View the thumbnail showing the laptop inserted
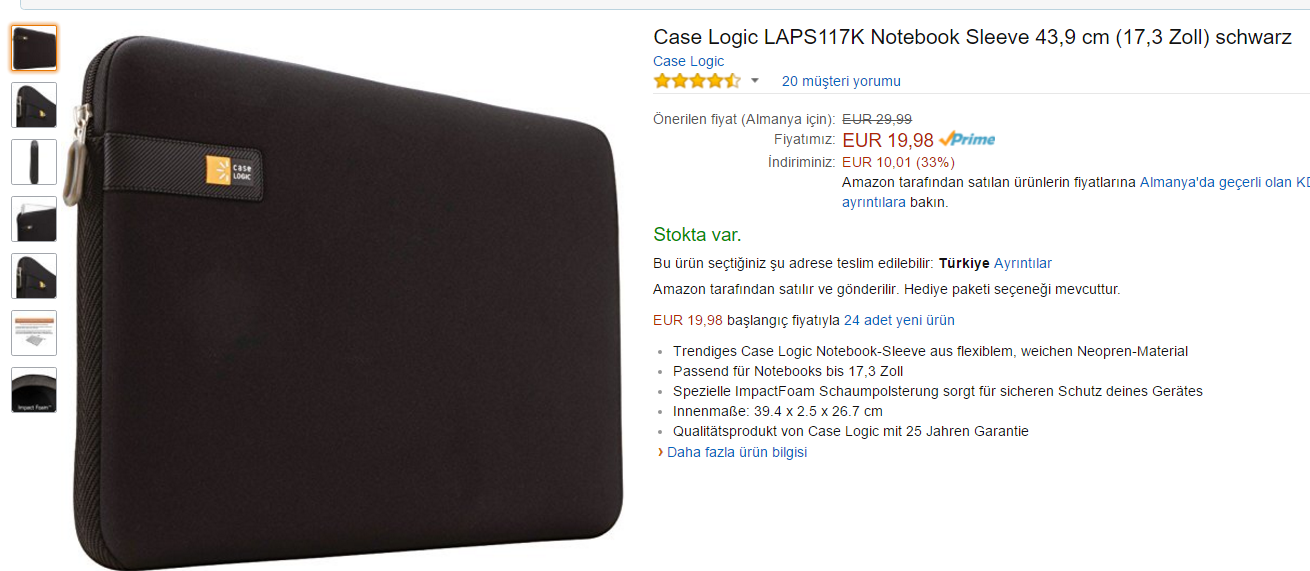Viewport: 1310px width, 571px height. pyautogui.click(x=34, y=219)
